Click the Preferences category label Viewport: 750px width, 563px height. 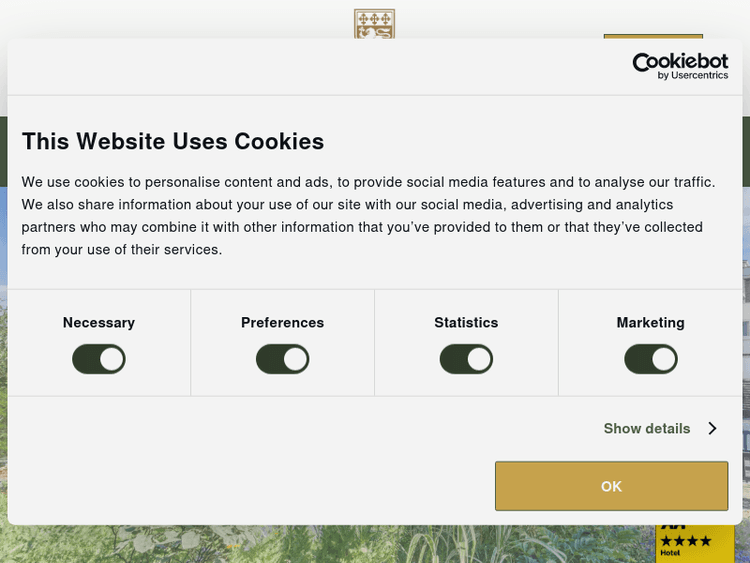pyautogui.click(x=283, y=323)
